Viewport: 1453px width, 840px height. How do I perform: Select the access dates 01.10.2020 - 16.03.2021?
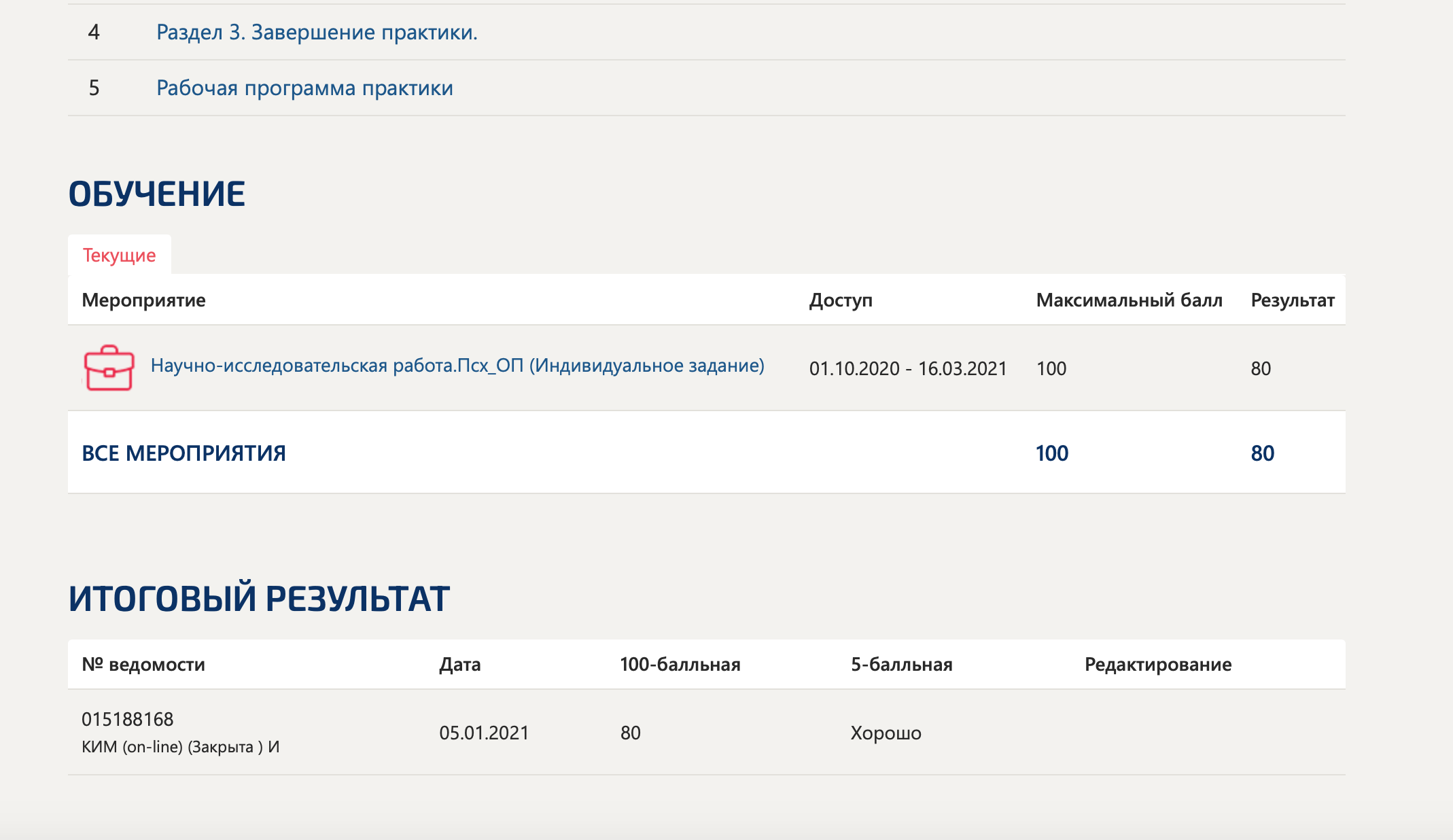(908, 368)
